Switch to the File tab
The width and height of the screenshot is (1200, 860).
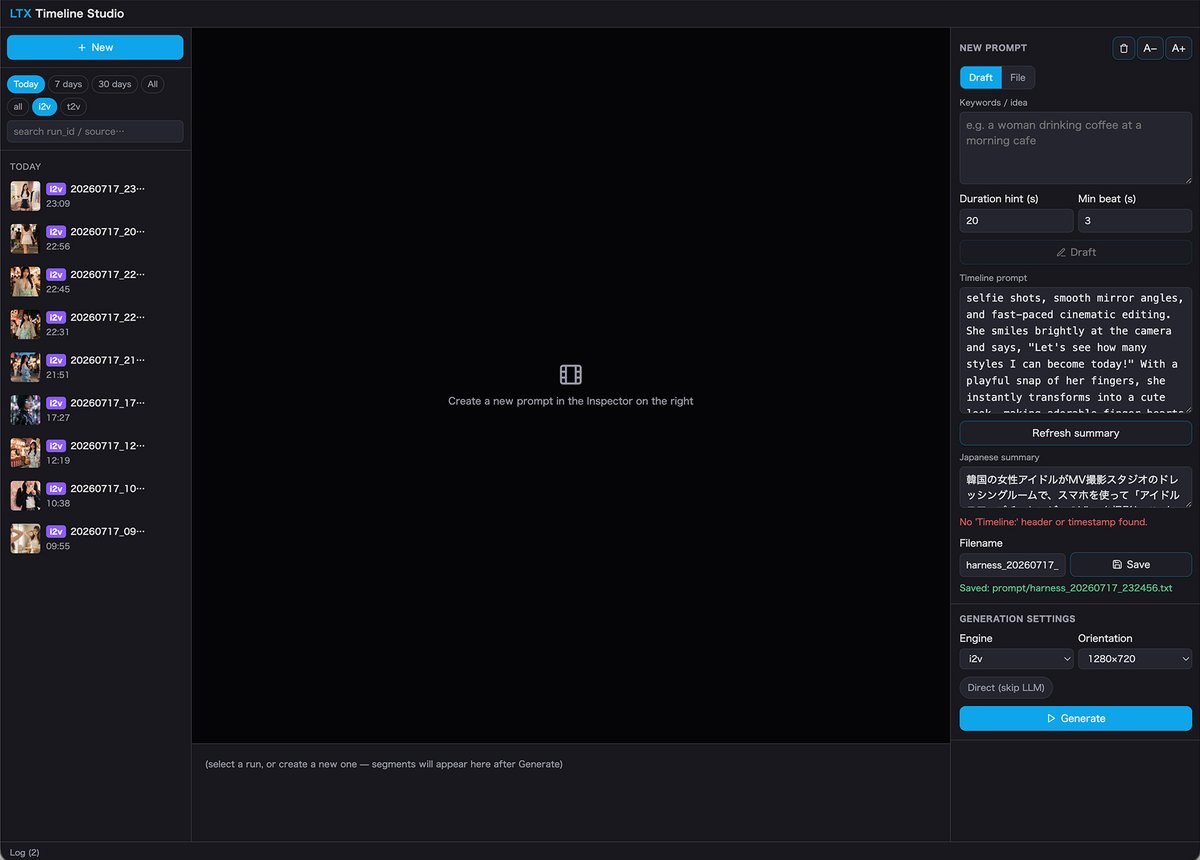pos(1018,78)
